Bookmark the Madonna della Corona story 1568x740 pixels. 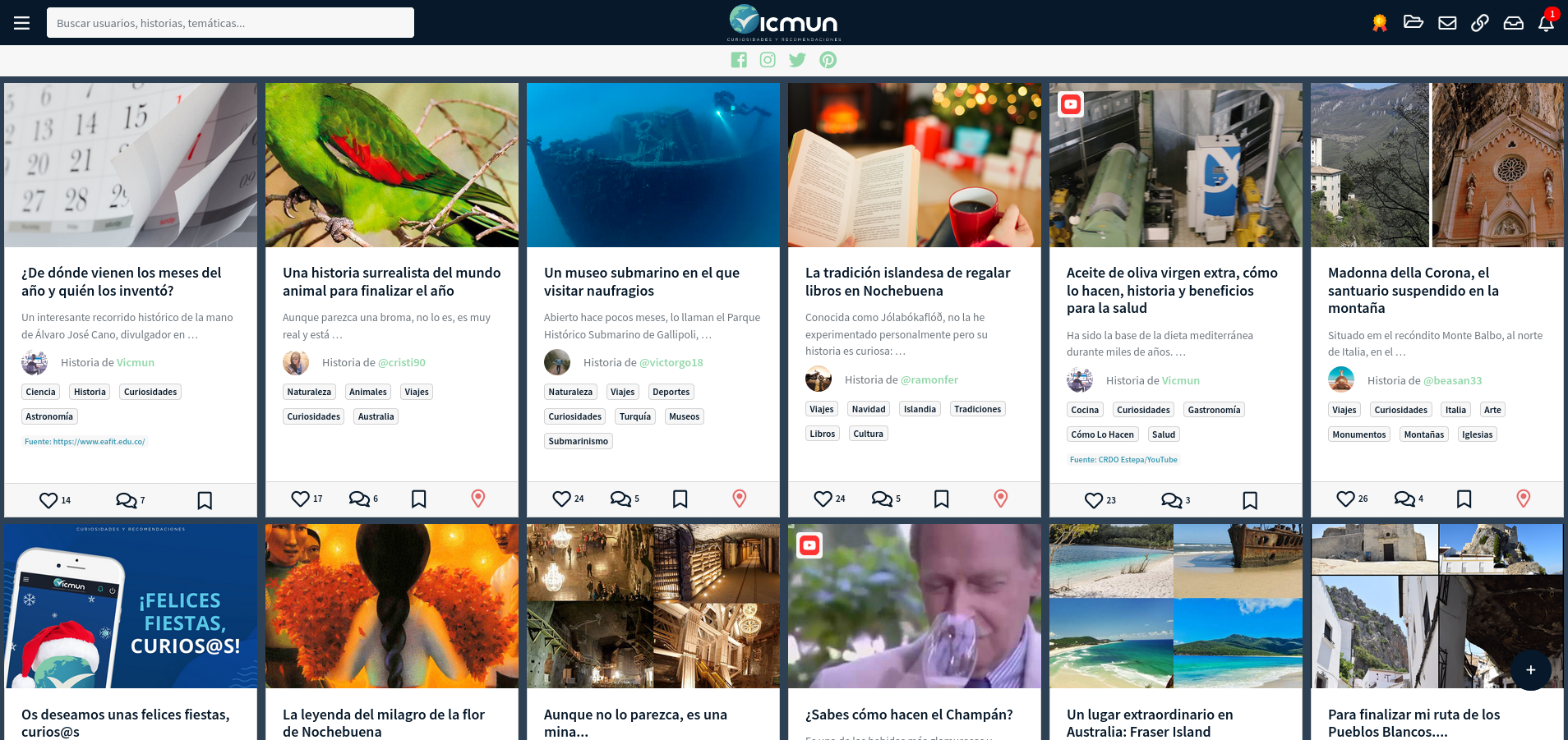tap(1464, 499)
